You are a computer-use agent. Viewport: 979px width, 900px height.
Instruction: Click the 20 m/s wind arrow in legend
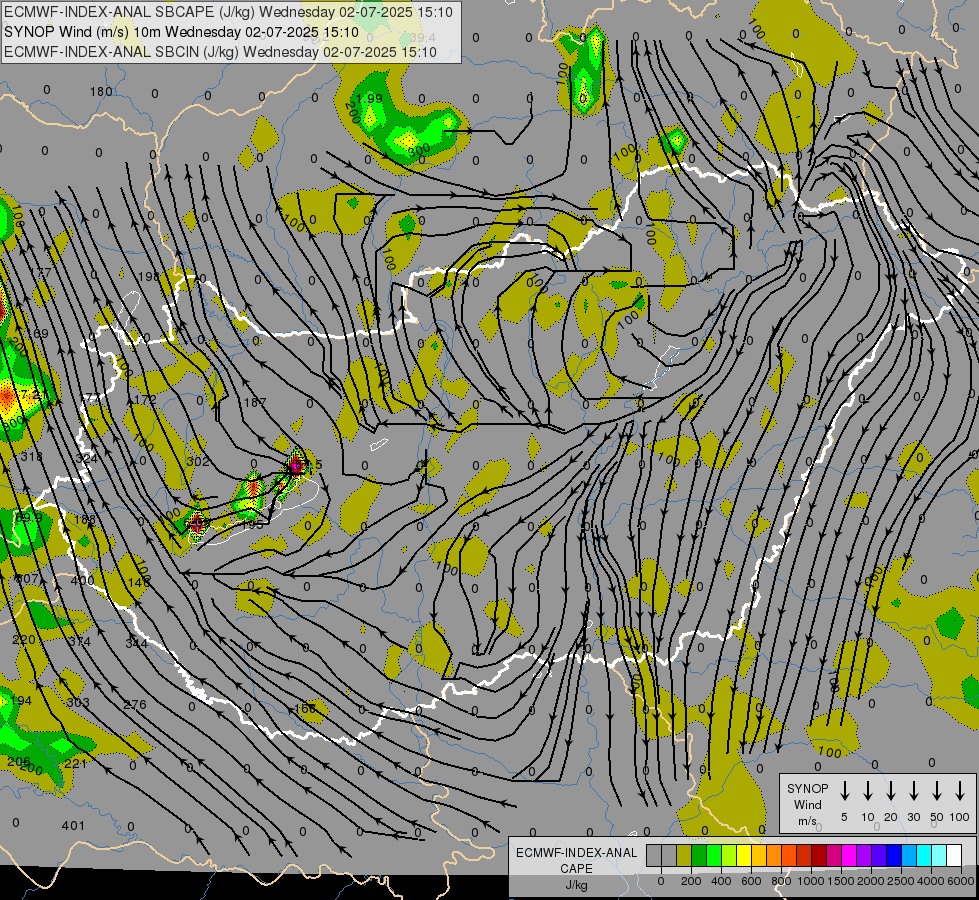[x=891, y=791]
